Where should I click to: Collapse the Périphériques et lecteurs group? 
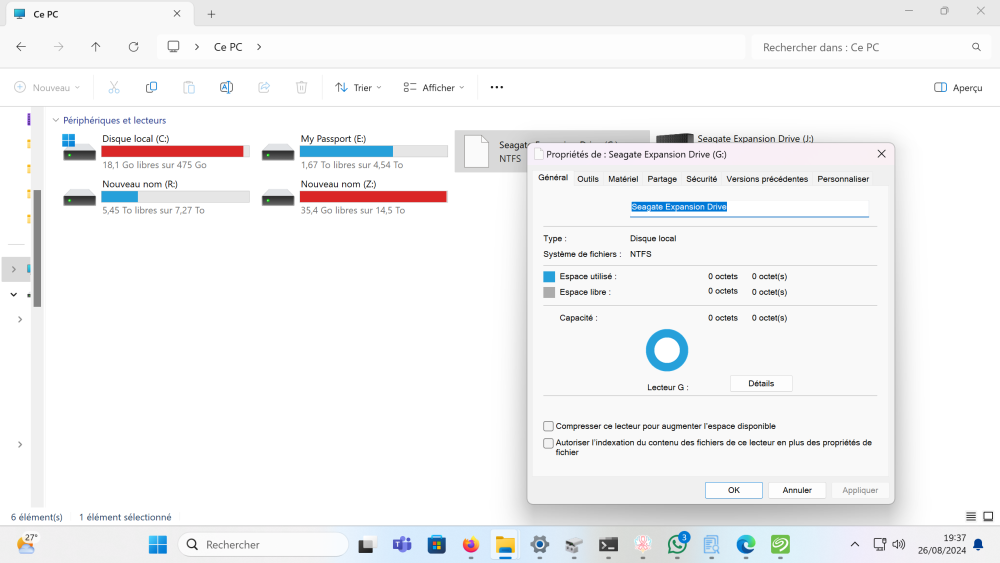click(x=55, y=121)
